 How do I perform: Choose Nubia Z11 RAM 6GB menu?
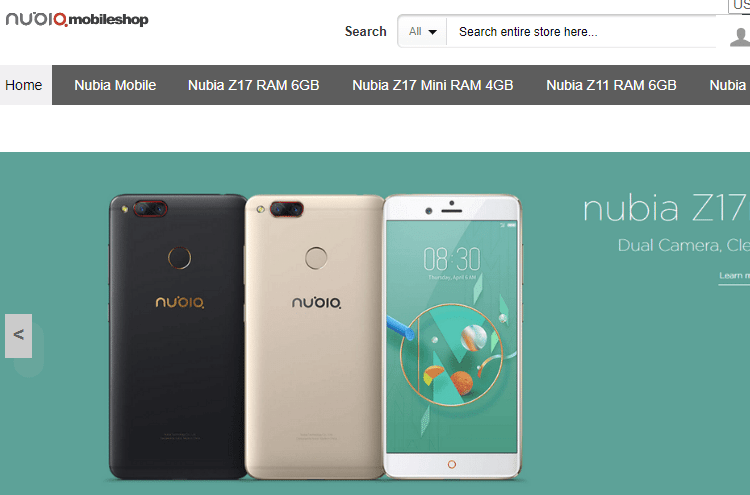(611, 85)
